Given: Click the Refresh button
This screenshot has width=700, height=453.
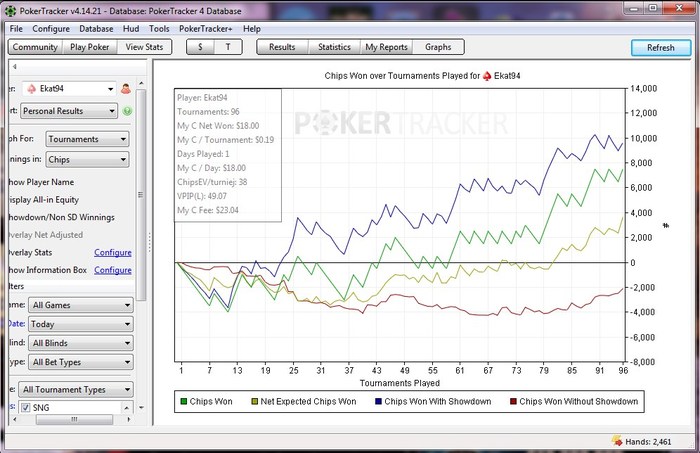Looking at the screenshot, I should click(661, 48).
